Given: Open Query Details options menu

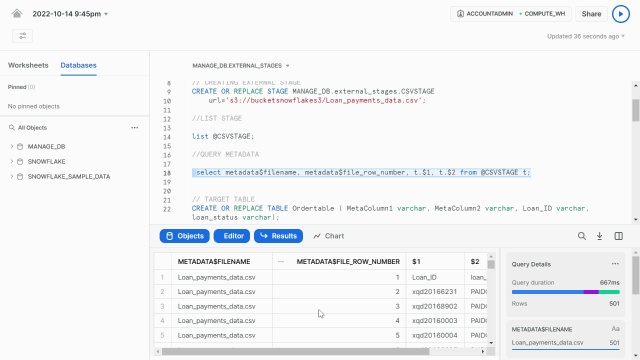Looking at the screenshot, I should 615,264.
